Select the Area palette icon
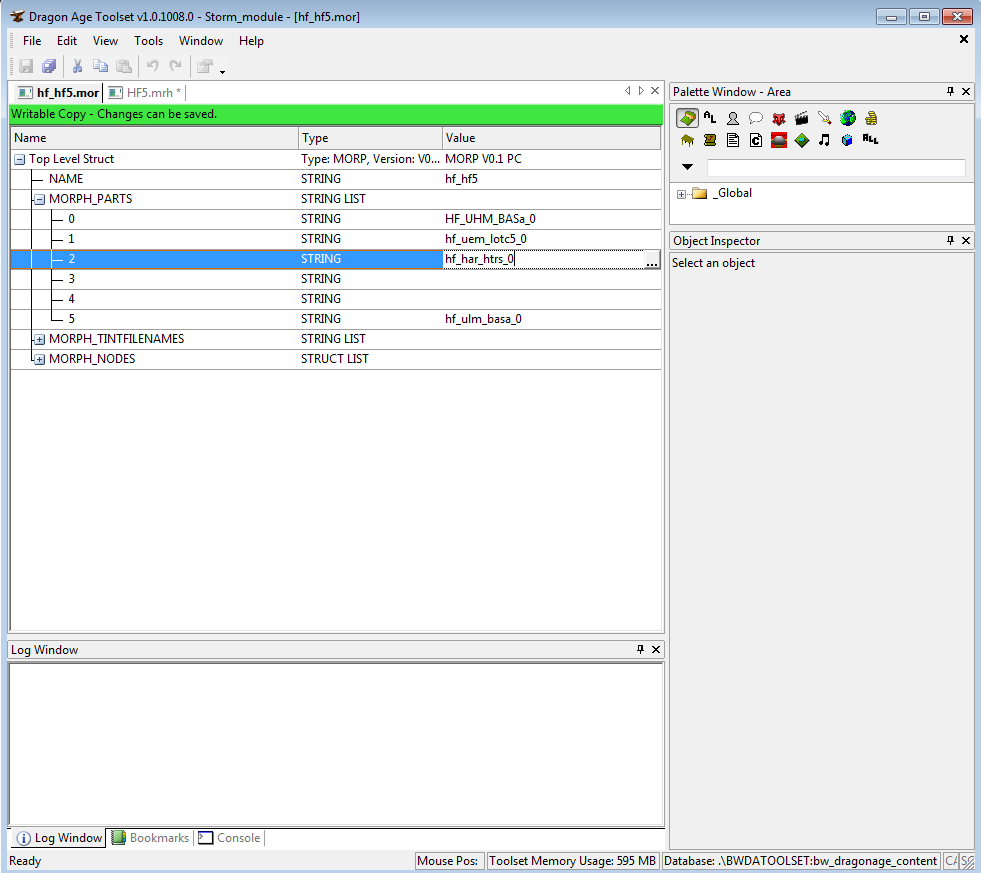Screen dimensions: 981x873 click(x=687, y=118)
